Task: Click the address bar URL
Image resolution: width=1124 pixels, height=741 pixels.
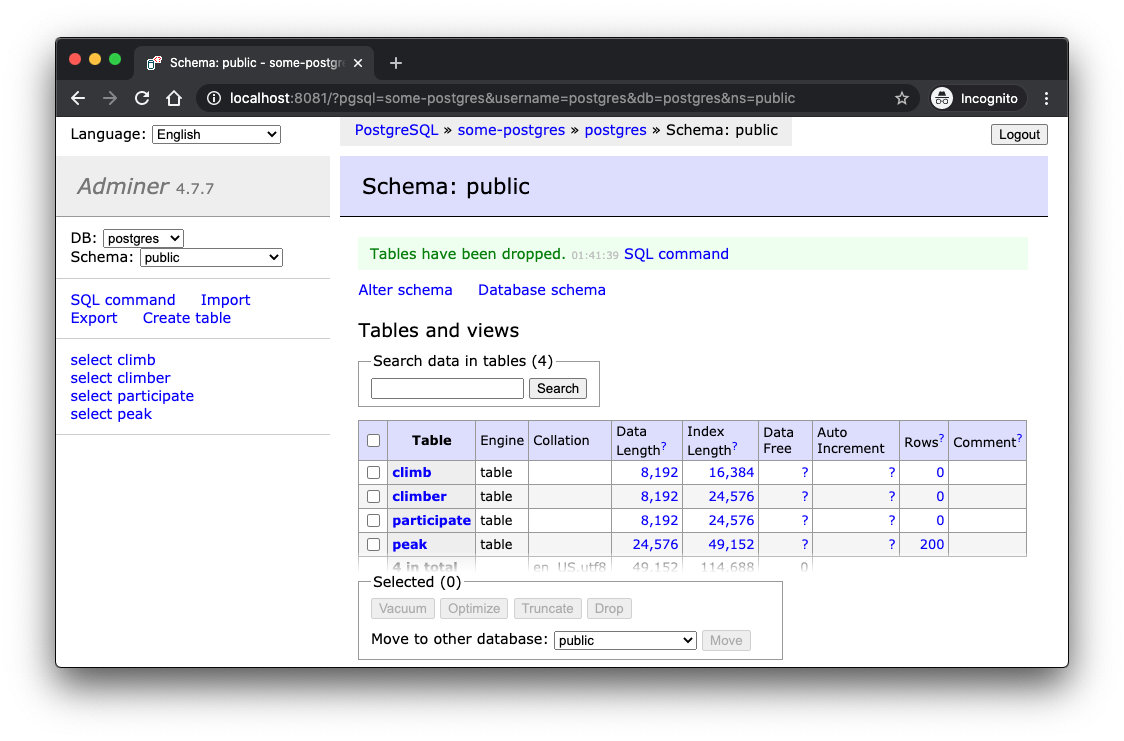Action: click(x=512, y=98)
